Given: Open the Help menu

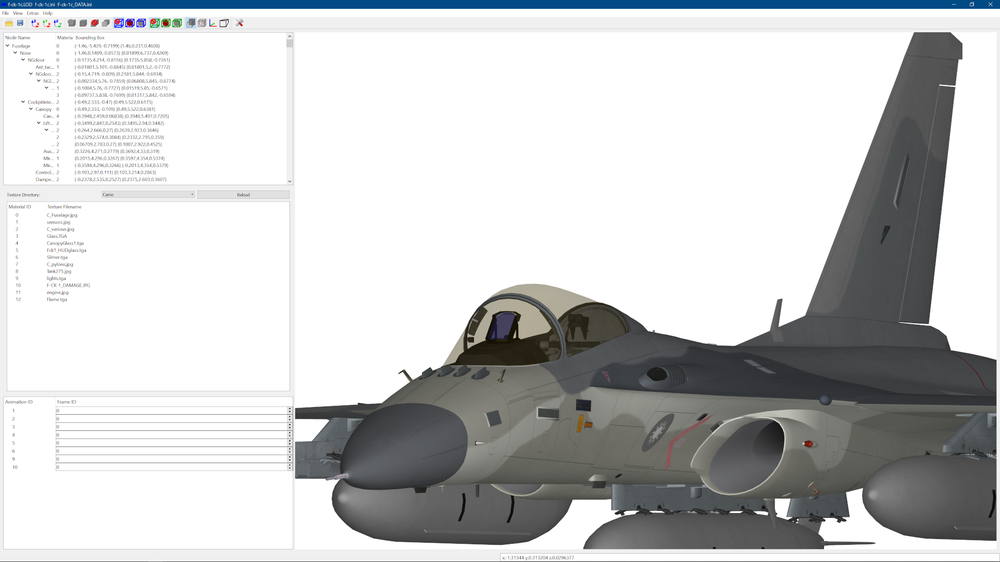Looking at the screenshot, I should (x=48, y=13).
